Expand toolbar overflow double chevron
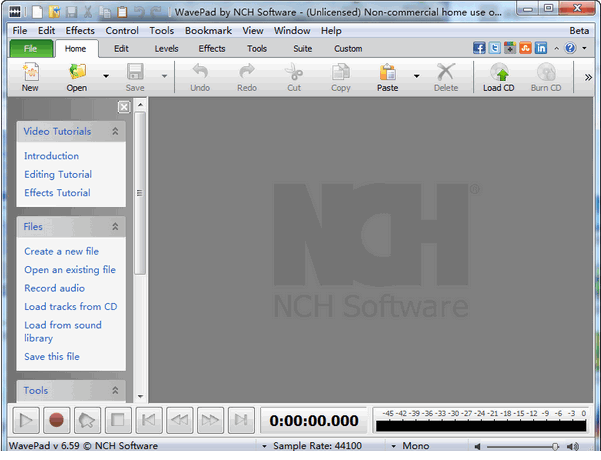Image resolution: width=601 pixels, height=460 pixels. pyautogui.click(x=588, y=77)
